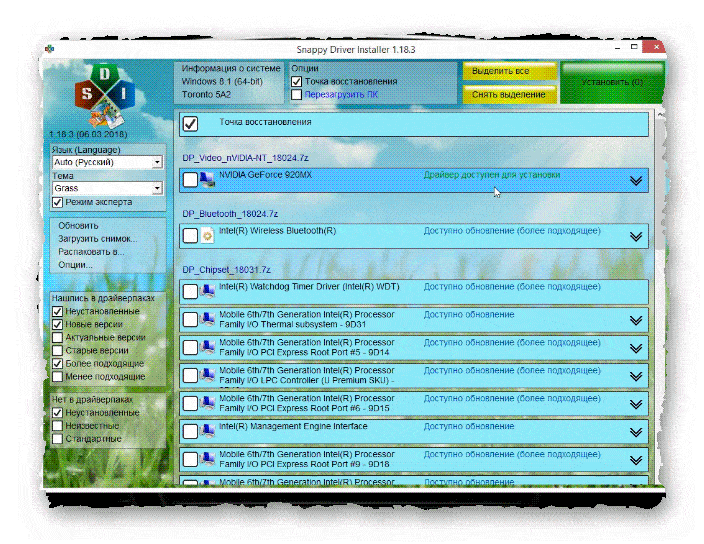
Task: Click Обновить in the side menu
Action: 78,226
